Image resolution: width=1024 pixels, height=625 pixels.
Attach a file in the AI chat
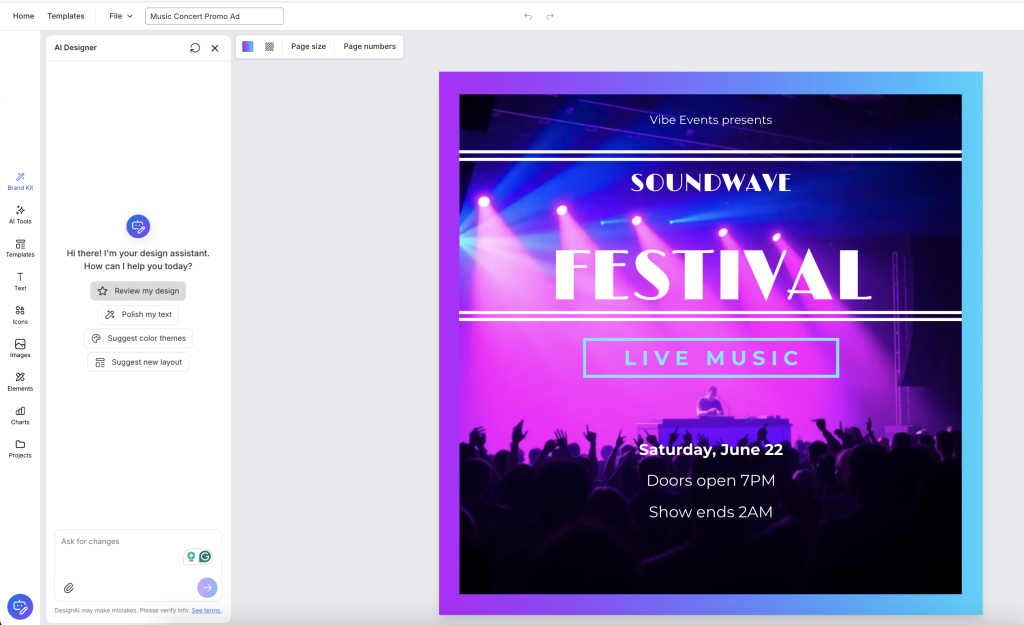coord(70,588)
